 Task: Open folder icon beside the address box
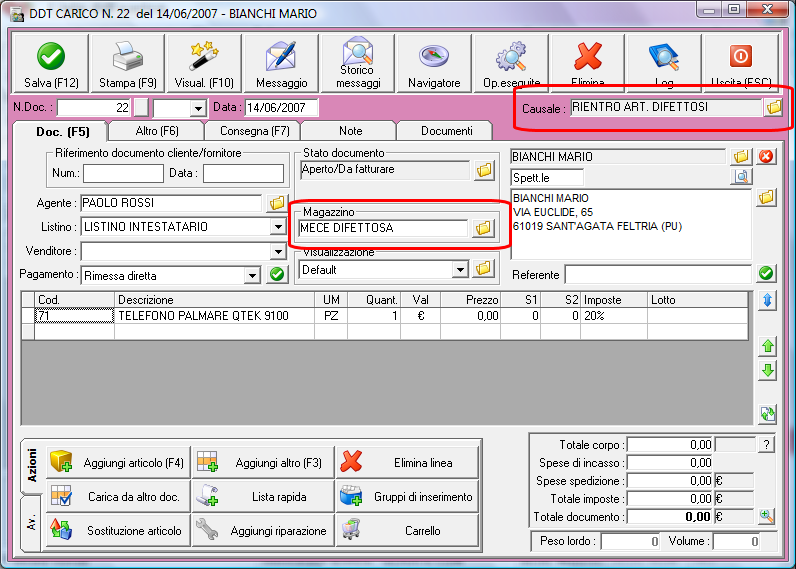tap(766, 197)
